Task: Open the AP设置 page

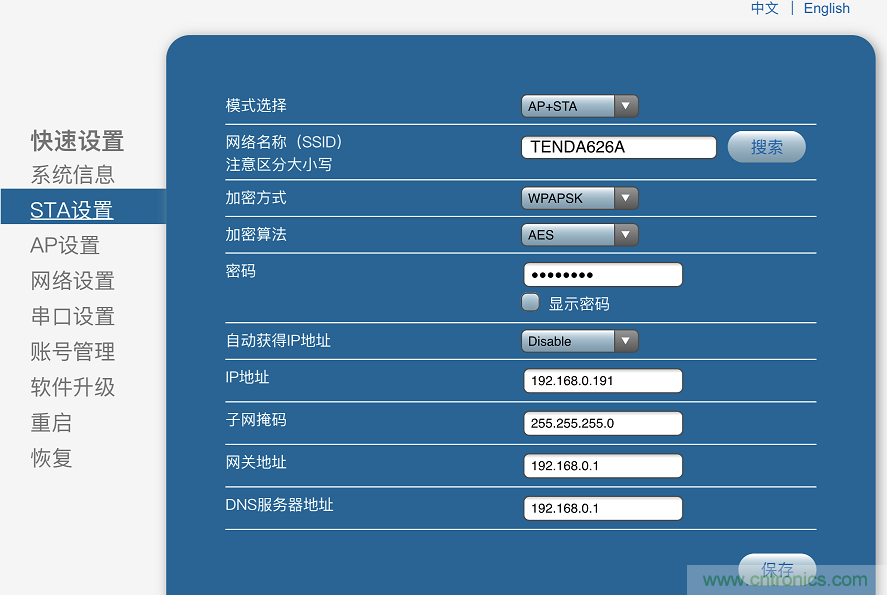Action: tap(65, 245)
